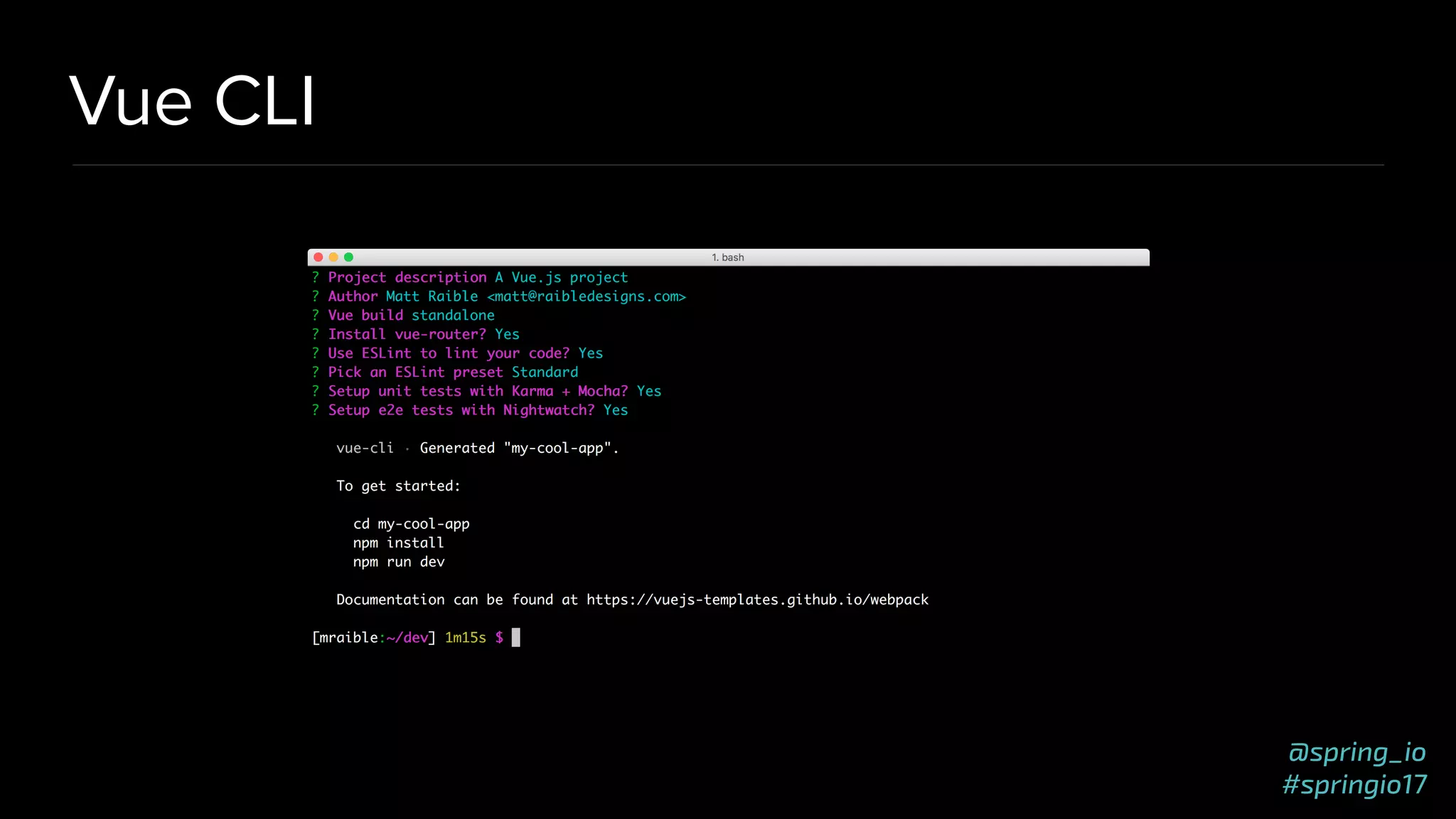Click the 'Generated "my-cool-app"' message

click(518, 449)
